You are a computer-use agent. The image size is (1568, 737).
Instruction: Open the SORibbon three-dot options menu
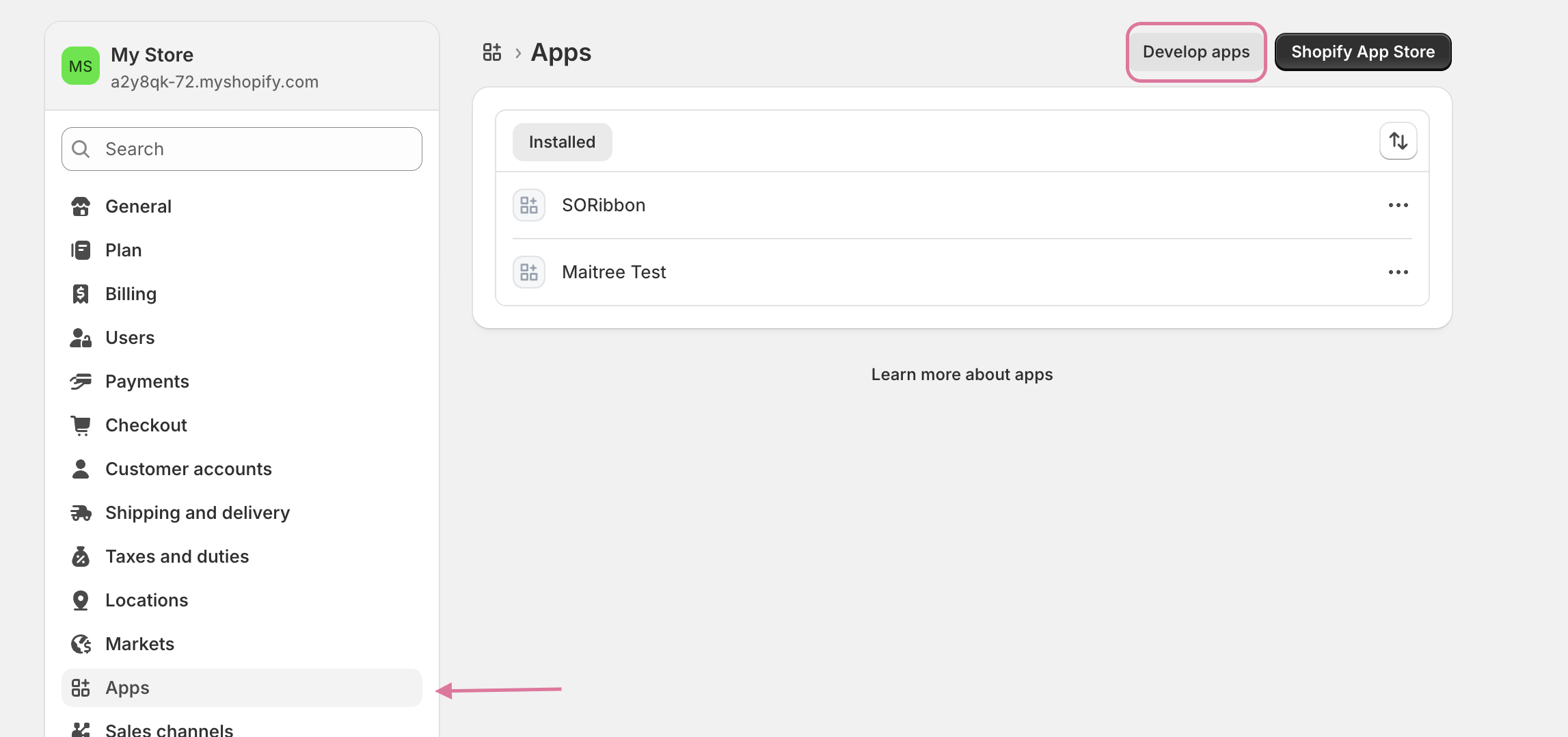[x=1398, y=204]
